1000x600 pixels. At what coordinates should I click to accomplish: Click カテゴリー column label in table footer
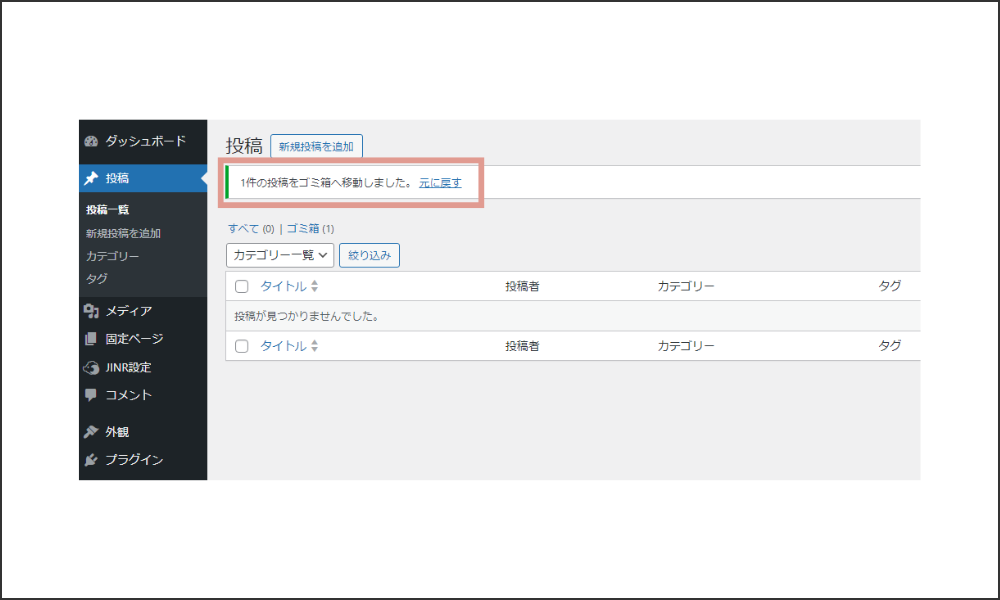[x=686, y=346]
